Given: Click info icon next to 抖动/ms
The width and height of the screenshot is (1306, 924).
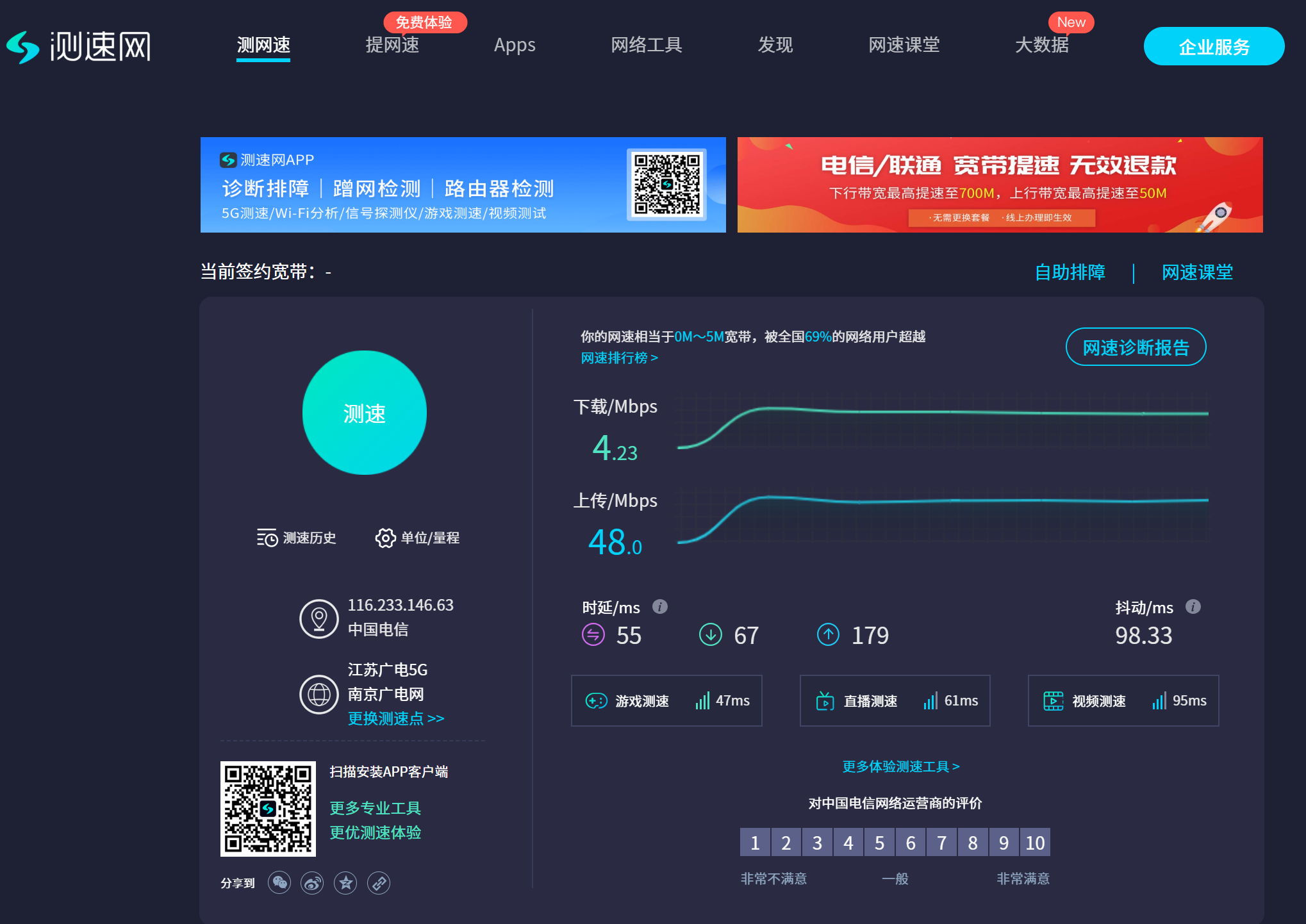Looking at the screenshot, I should click(1193, 606).
